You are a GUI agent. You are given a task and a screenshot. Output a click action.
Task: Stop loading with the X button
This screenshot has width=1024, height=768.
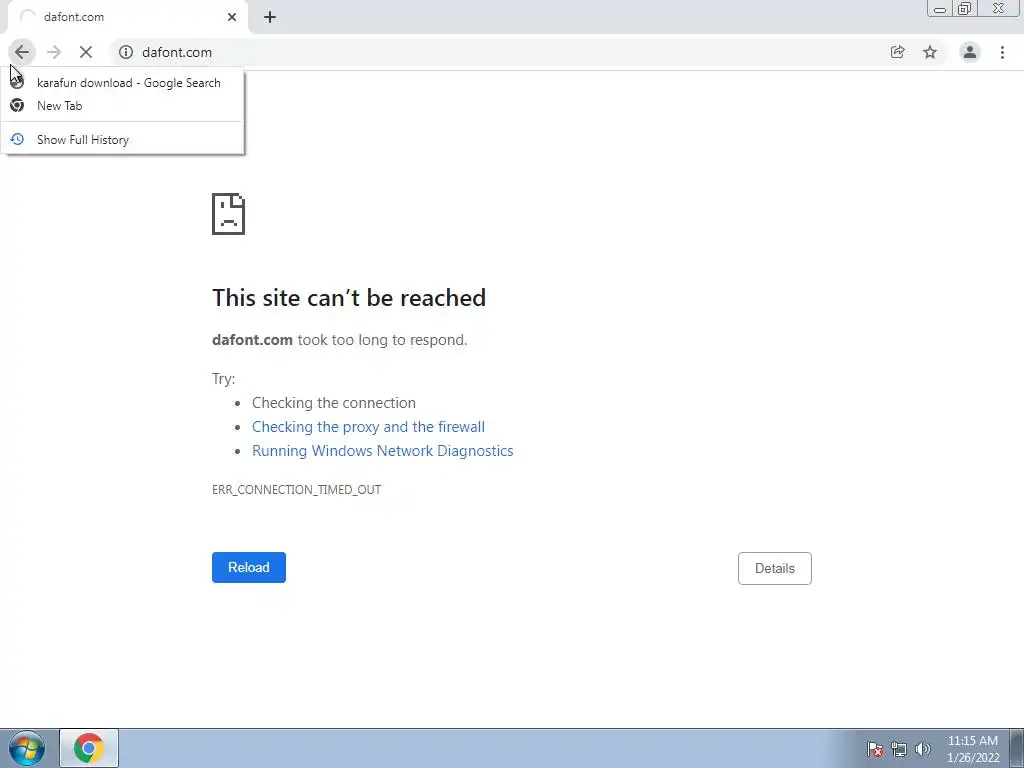click(x=86, y=52)
